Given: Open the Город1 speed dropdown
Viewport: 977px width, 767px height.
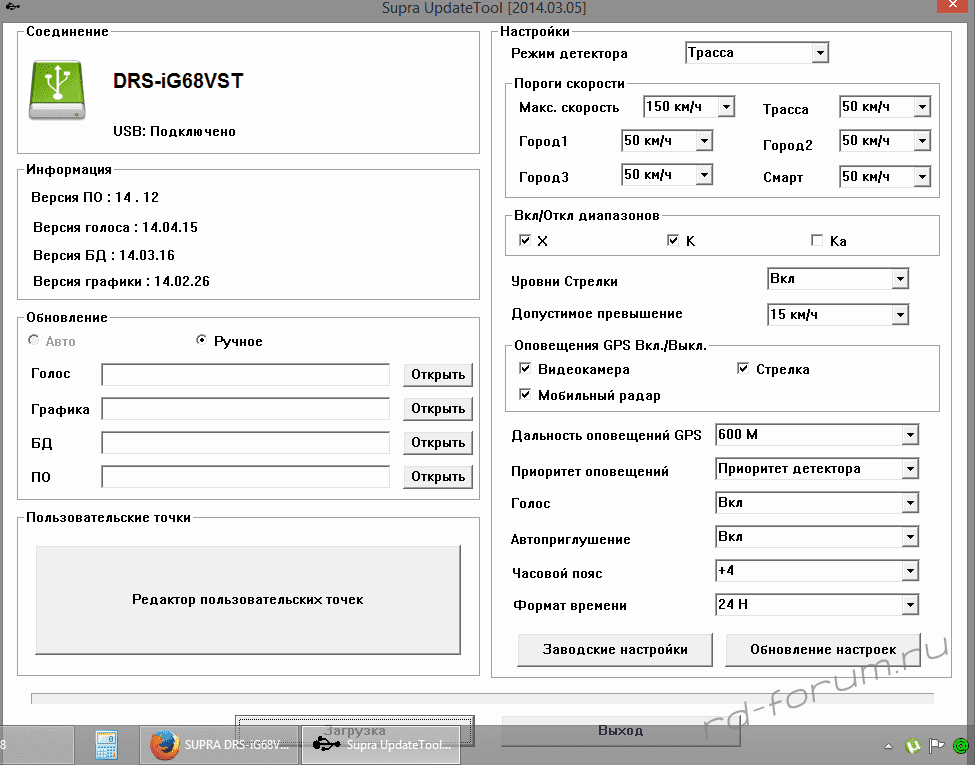Looking at the screenshot, I should [667, 141].
